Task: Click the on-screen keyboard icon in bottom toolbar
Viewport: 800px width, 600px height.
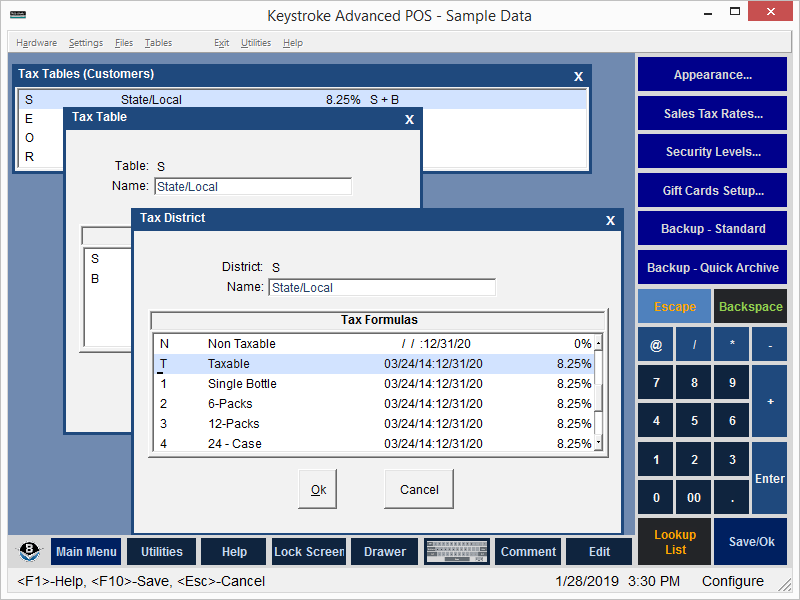Action: (x=457, y=552)
